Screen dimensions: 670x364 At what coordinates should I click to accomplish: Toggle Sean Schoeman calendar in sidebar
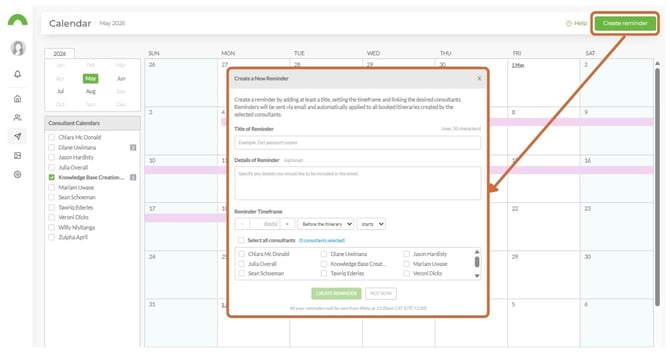pos(52,197)
